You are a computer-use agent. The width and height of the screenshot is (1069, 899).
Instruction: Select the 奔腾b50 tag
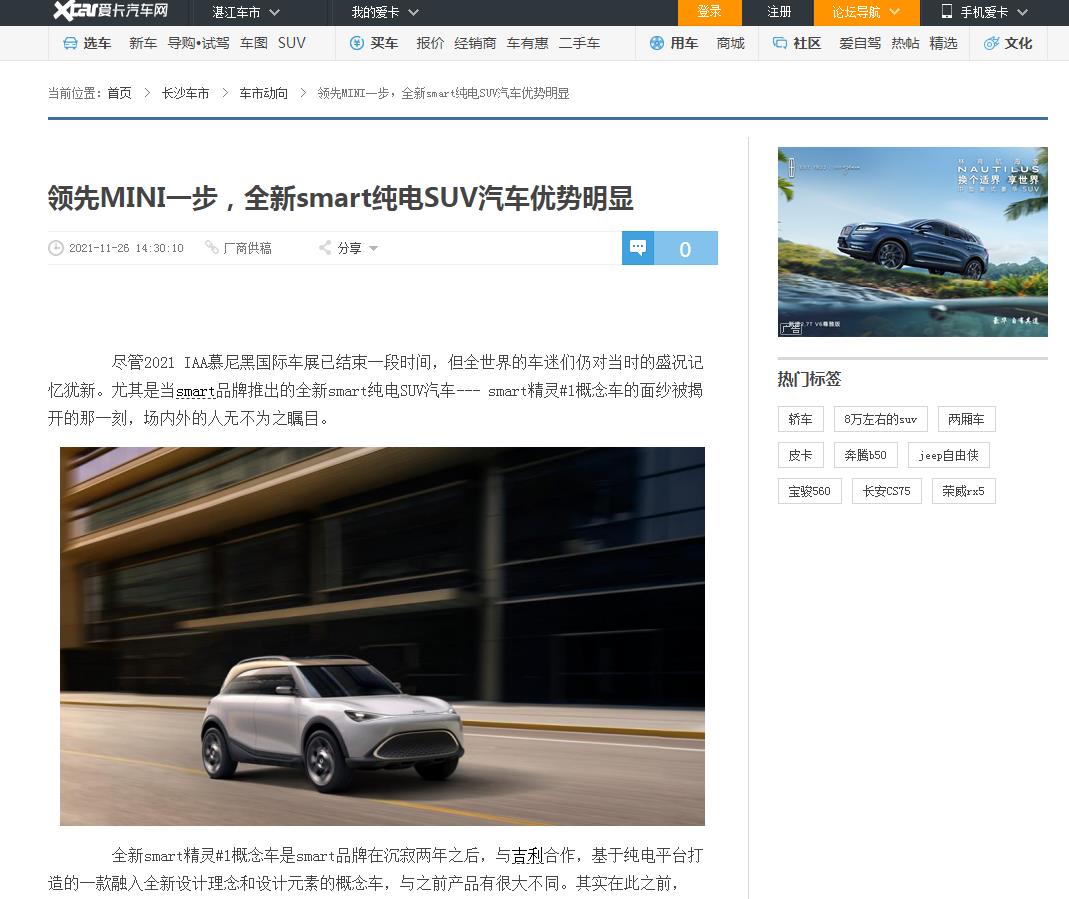tap(865, 455)
